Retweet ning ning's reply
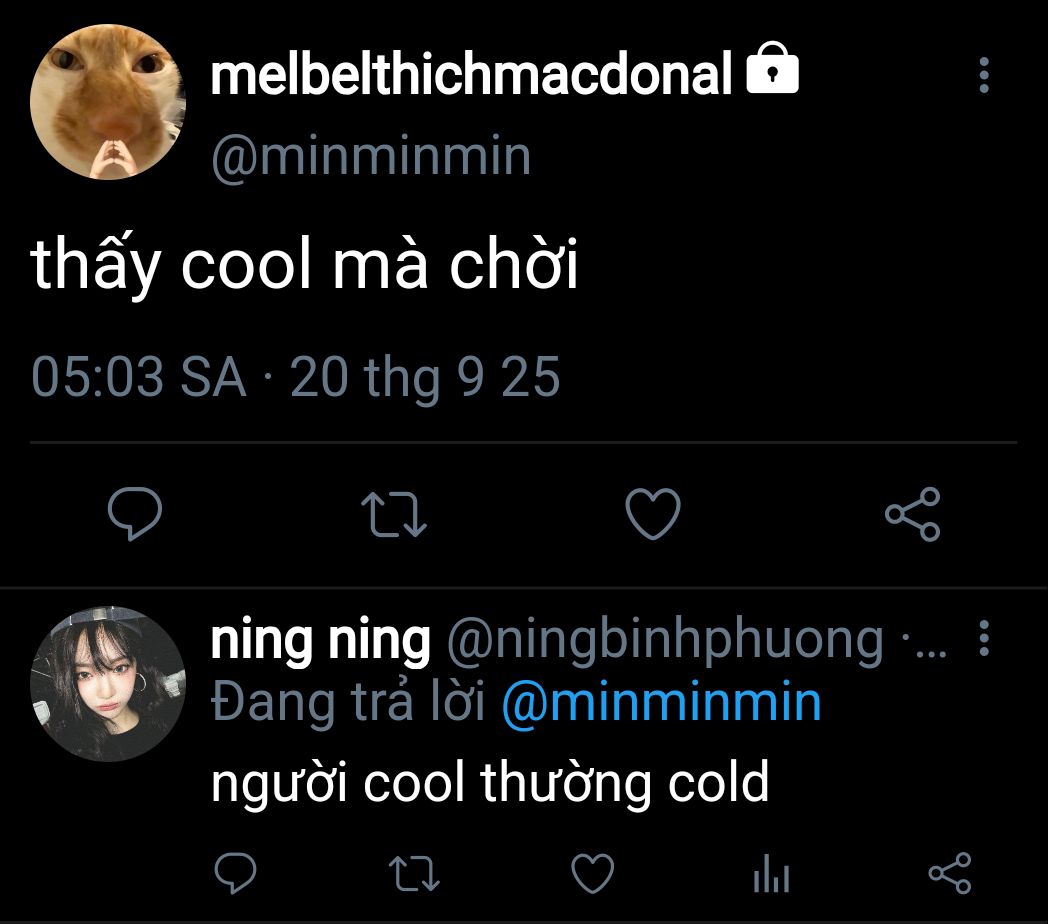Viewport: 1048px width, 924px height. coord(413,873)
